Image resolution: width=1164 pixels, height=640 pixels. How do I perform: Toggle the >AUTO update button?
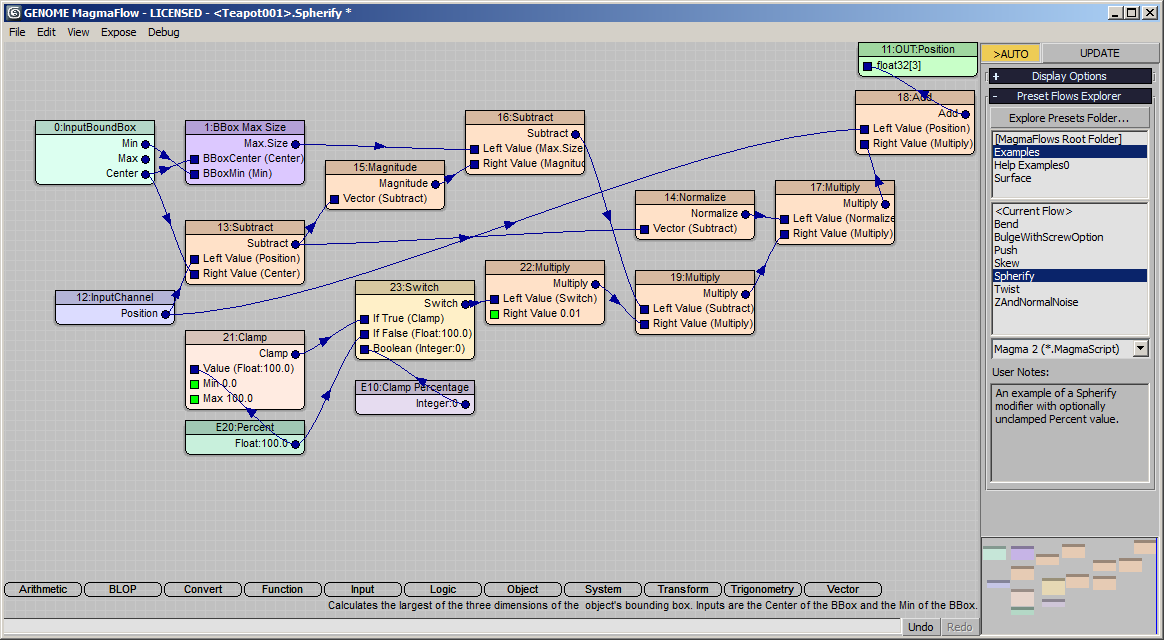tap(1011, 53)
